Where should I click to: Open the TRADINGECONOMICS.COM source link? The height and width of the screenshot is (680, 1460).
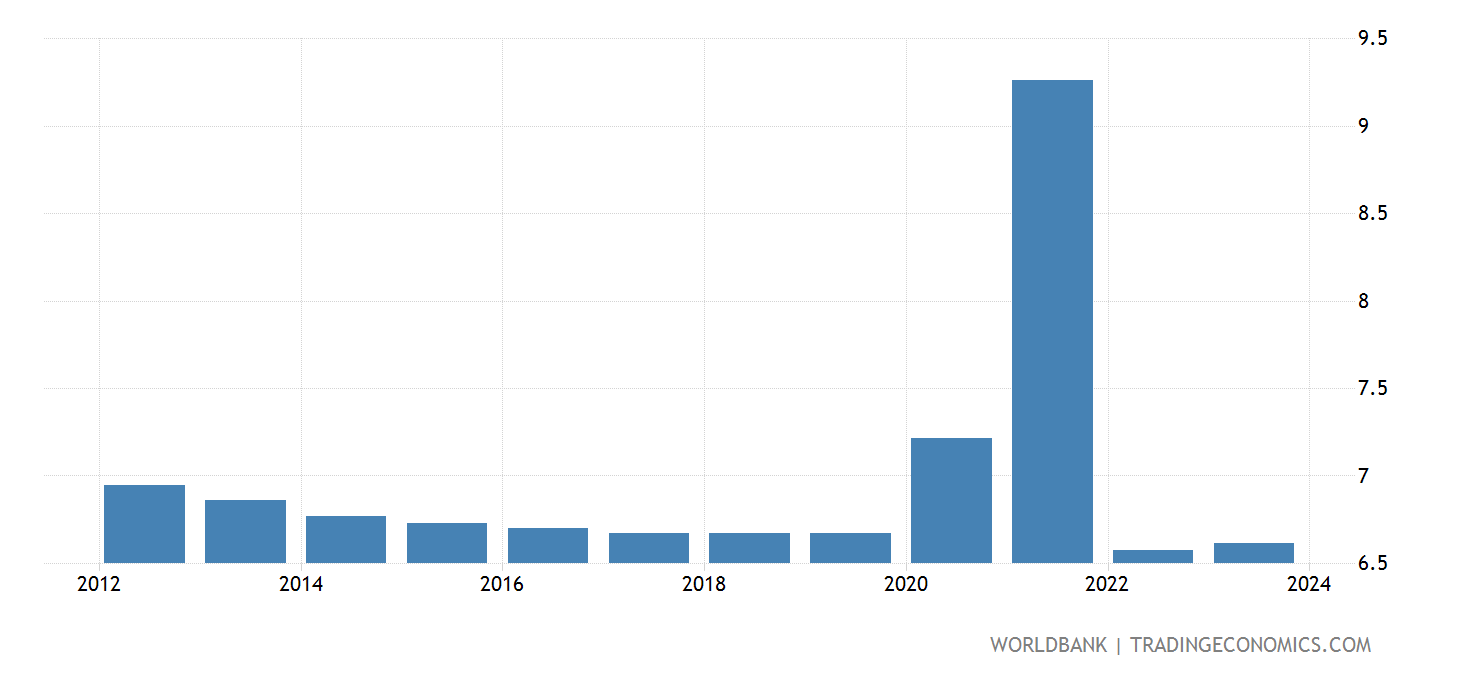pos(1250,645)
